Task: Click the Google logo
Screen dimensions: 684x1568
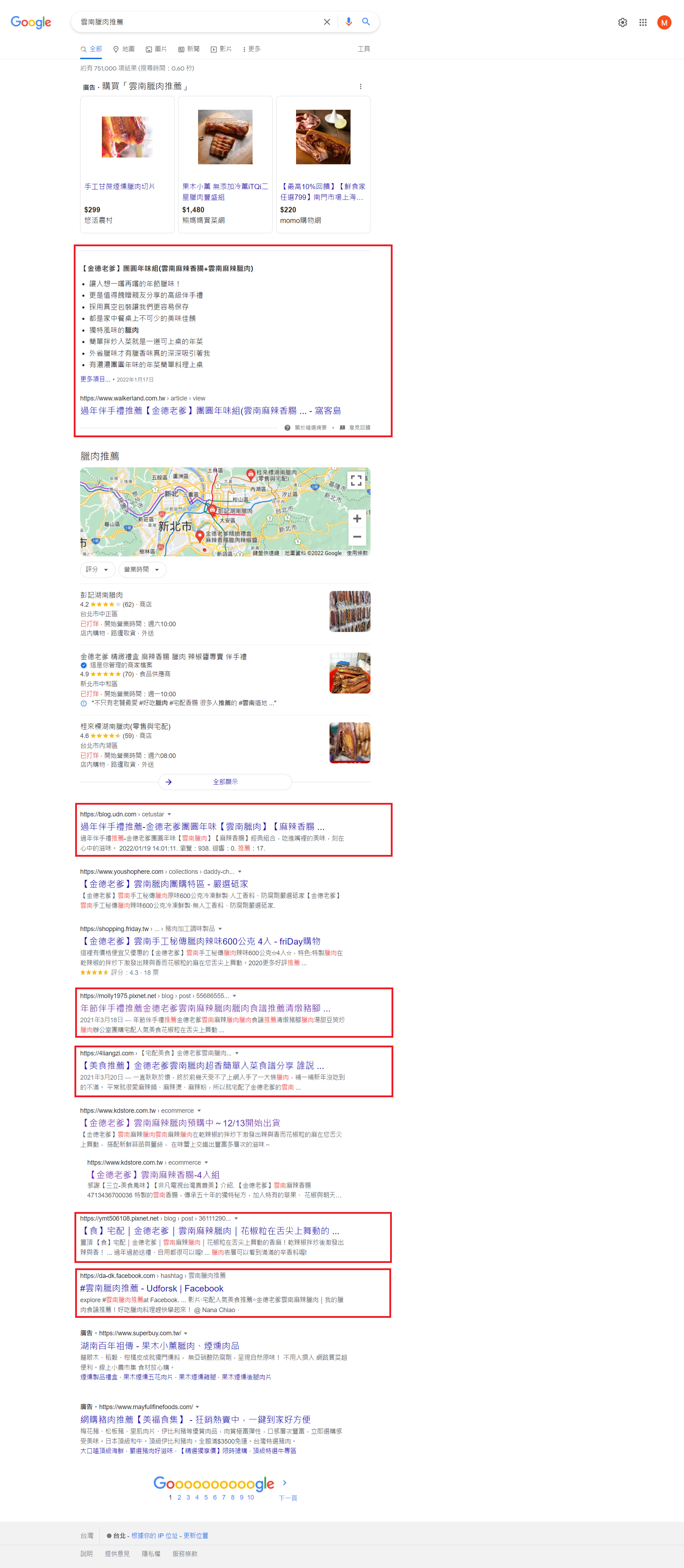Action: tap(31, 22)
